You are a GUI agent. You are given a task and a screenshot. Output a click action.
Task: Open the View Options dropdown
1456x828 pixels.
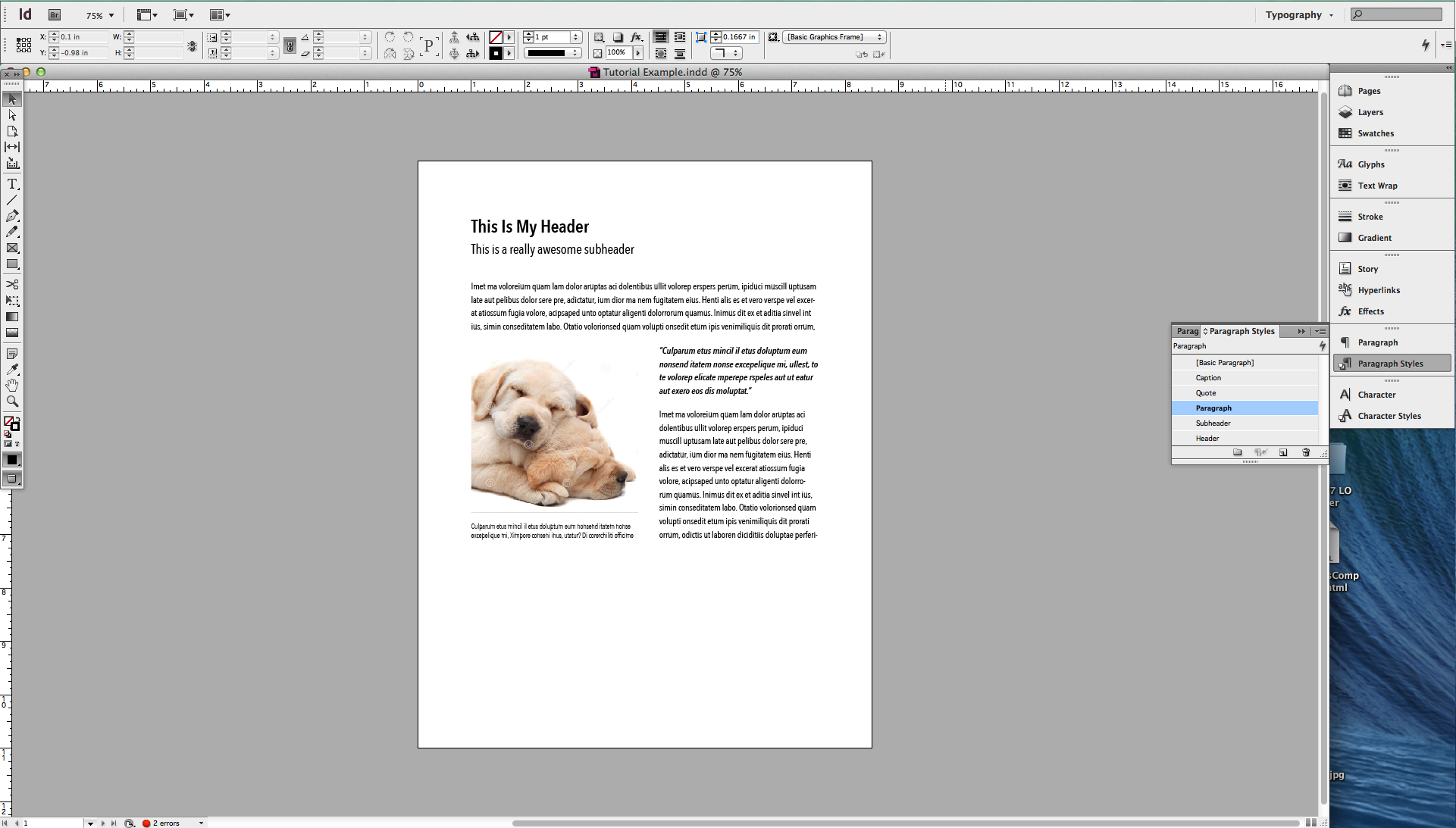(147, 15)
